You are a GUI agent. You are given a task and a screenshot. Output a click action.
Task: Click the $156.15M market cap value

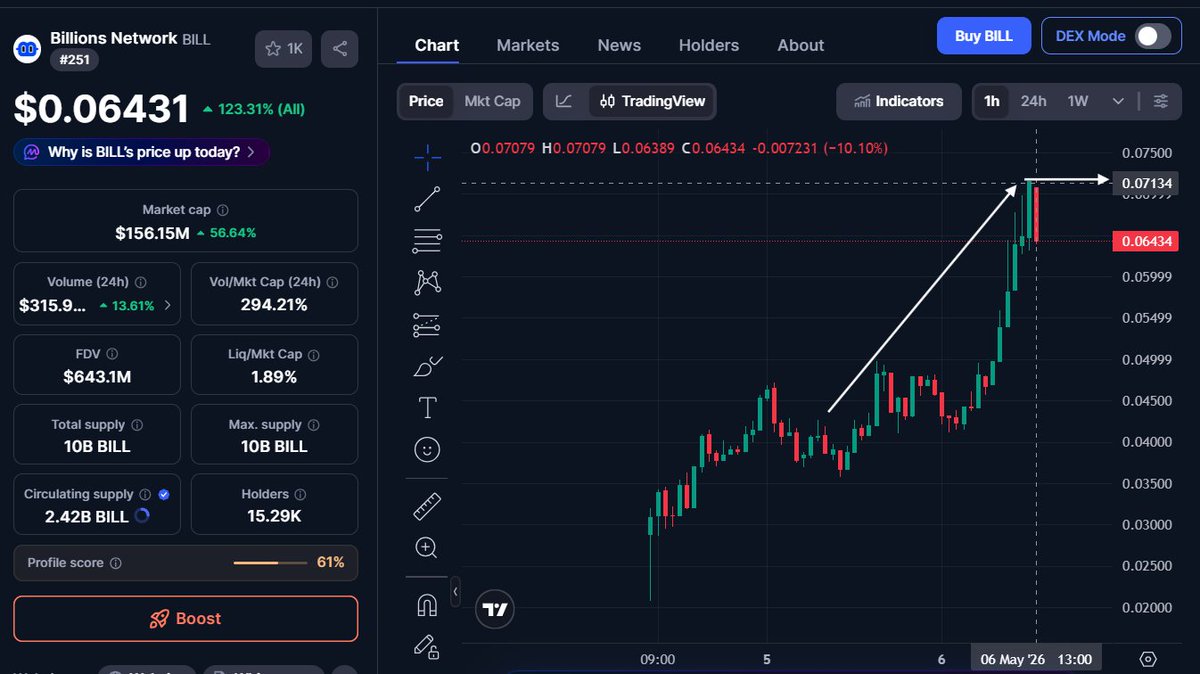(x=152, y=233)
